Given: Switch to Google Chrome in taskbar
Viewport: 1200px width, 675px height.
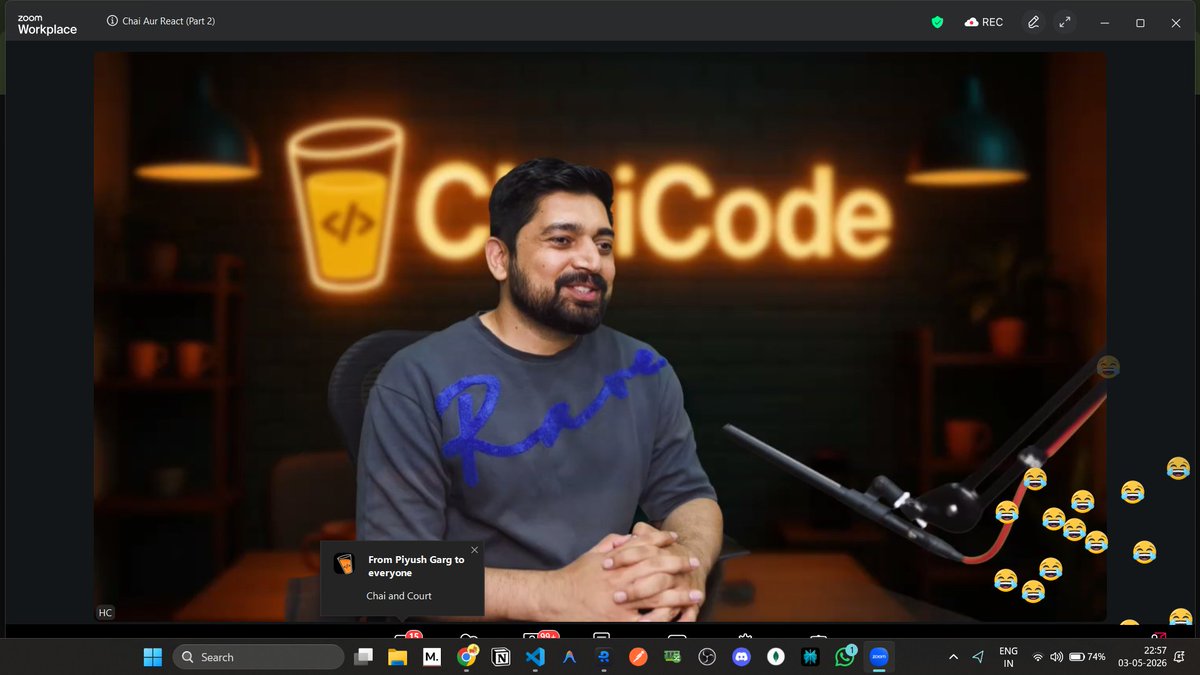Looking at the screenshot, I should (467, 657).
